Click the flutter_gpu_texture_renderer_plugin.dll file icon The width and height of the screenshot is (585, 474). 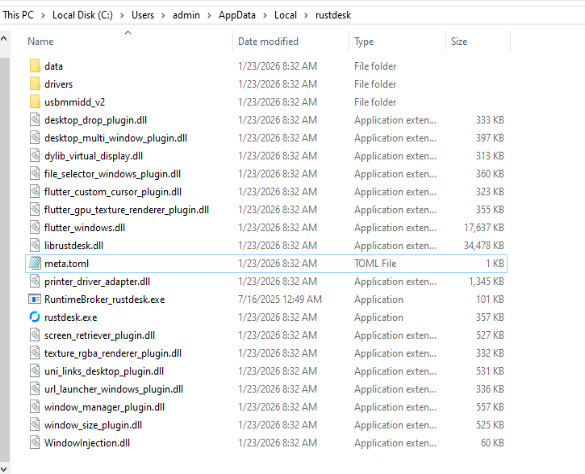point(35,209)
